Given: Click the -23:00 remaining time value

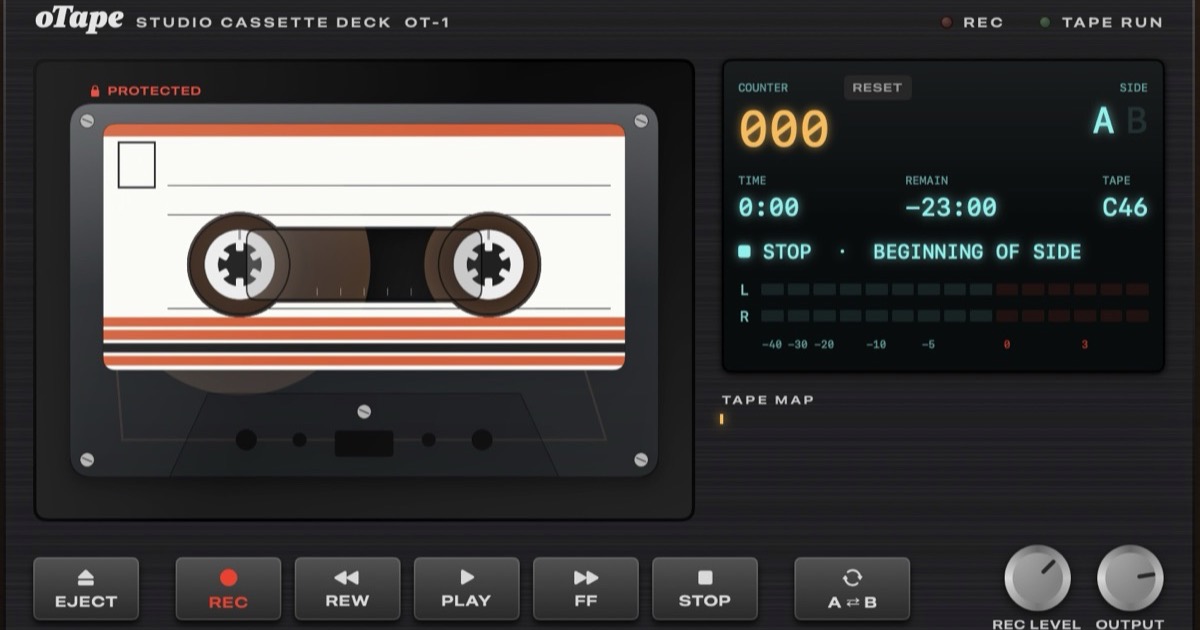Looking at the screenshot, I should point(951,208).
